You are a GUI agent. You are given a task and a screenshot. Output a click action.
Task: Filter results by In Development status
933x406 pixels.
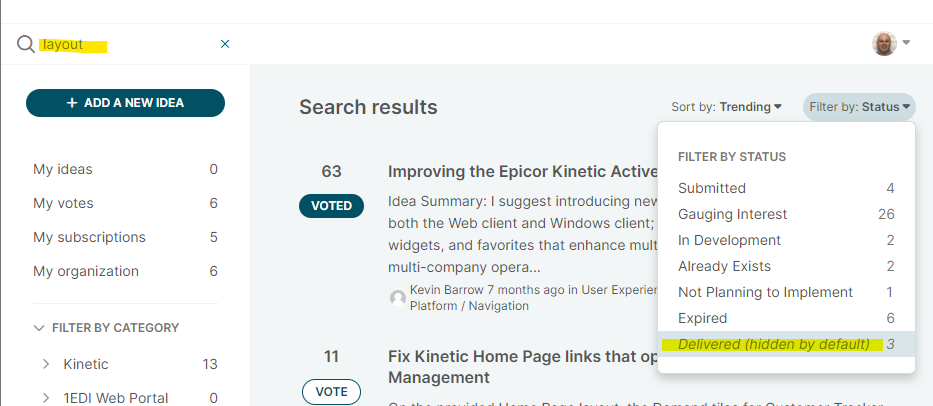(786, 241)
